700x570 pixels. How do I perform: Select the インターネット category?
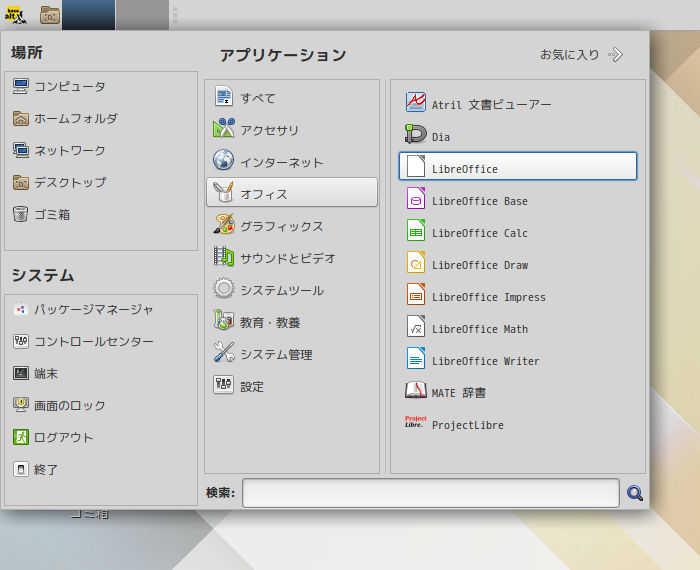[292, 162]
